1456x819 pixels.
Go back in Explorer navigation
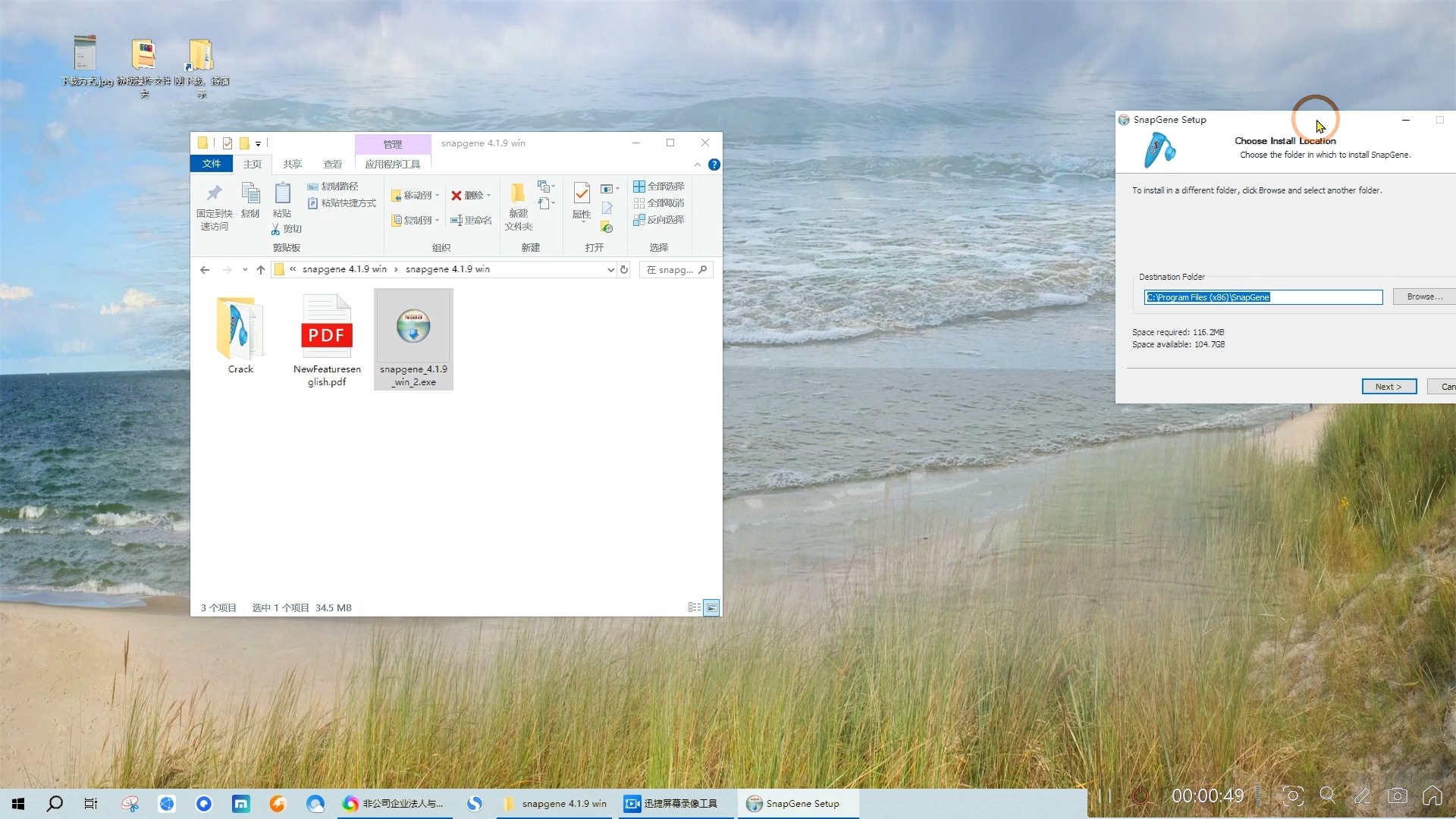tap(205, 270)
